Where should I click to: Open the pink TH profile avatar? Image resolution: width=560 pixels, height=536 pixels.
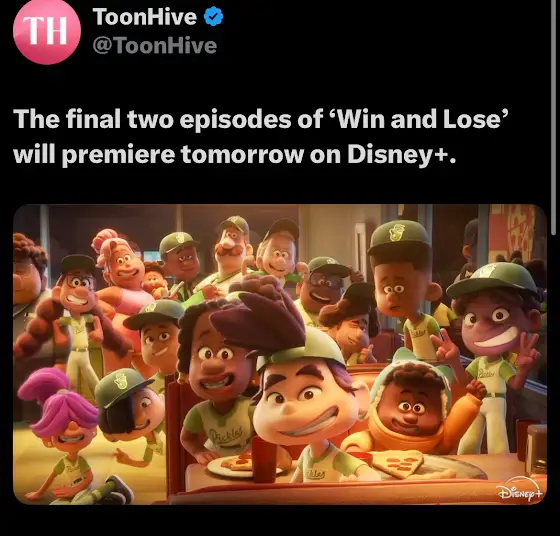(x=47, y=31)
